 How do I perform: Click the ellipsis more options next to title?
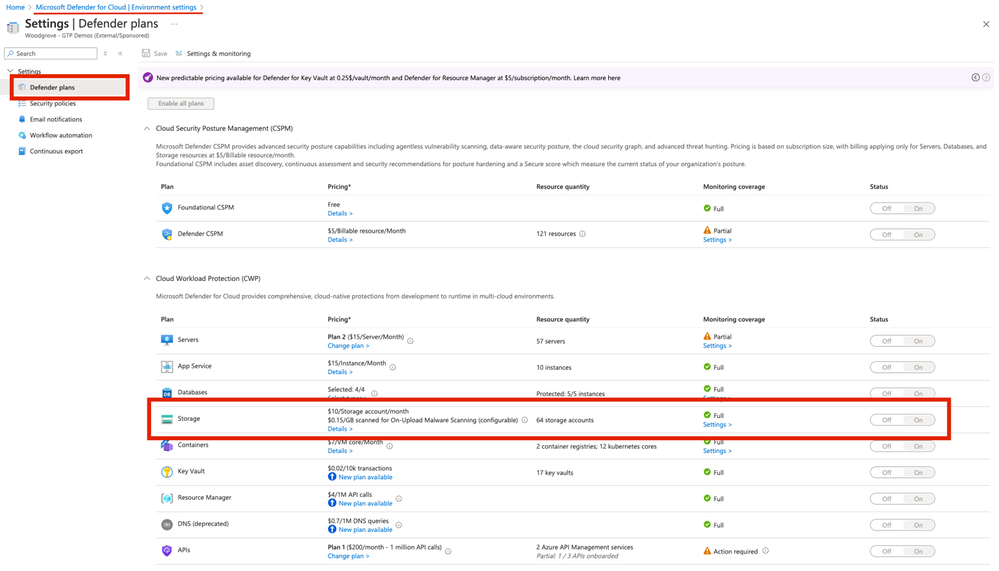click(x=175, y=24)
